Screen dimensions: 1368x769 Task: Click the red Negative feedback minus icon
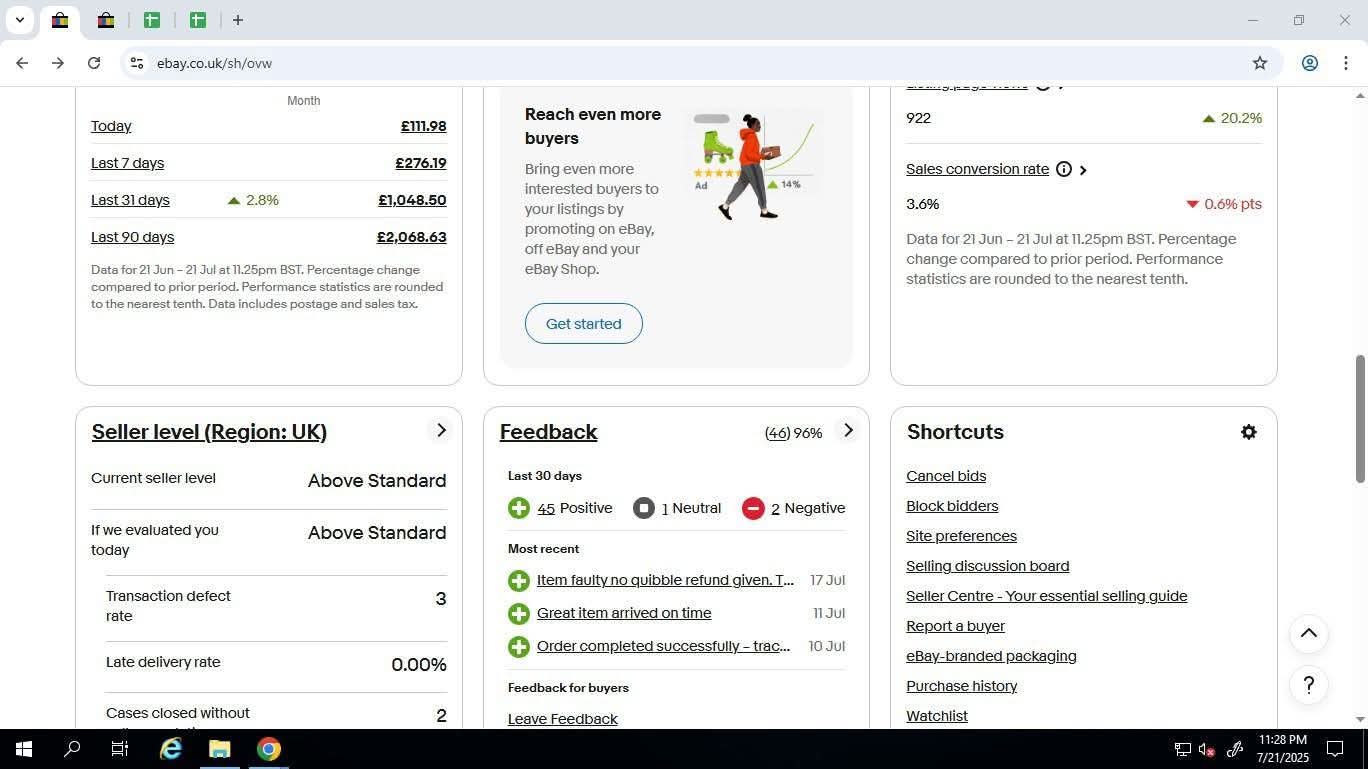pos(753,508)
